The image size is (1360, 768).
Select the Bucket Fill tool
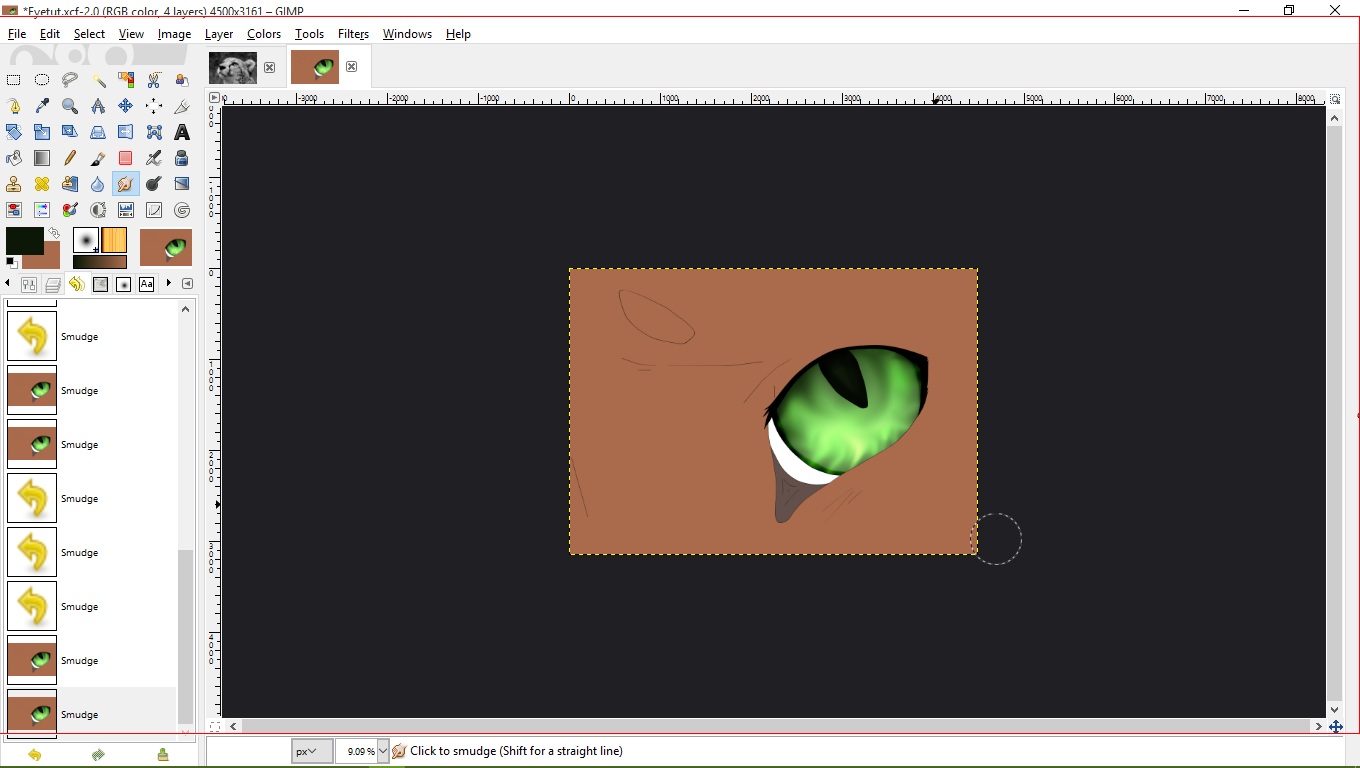coord(14,158)
